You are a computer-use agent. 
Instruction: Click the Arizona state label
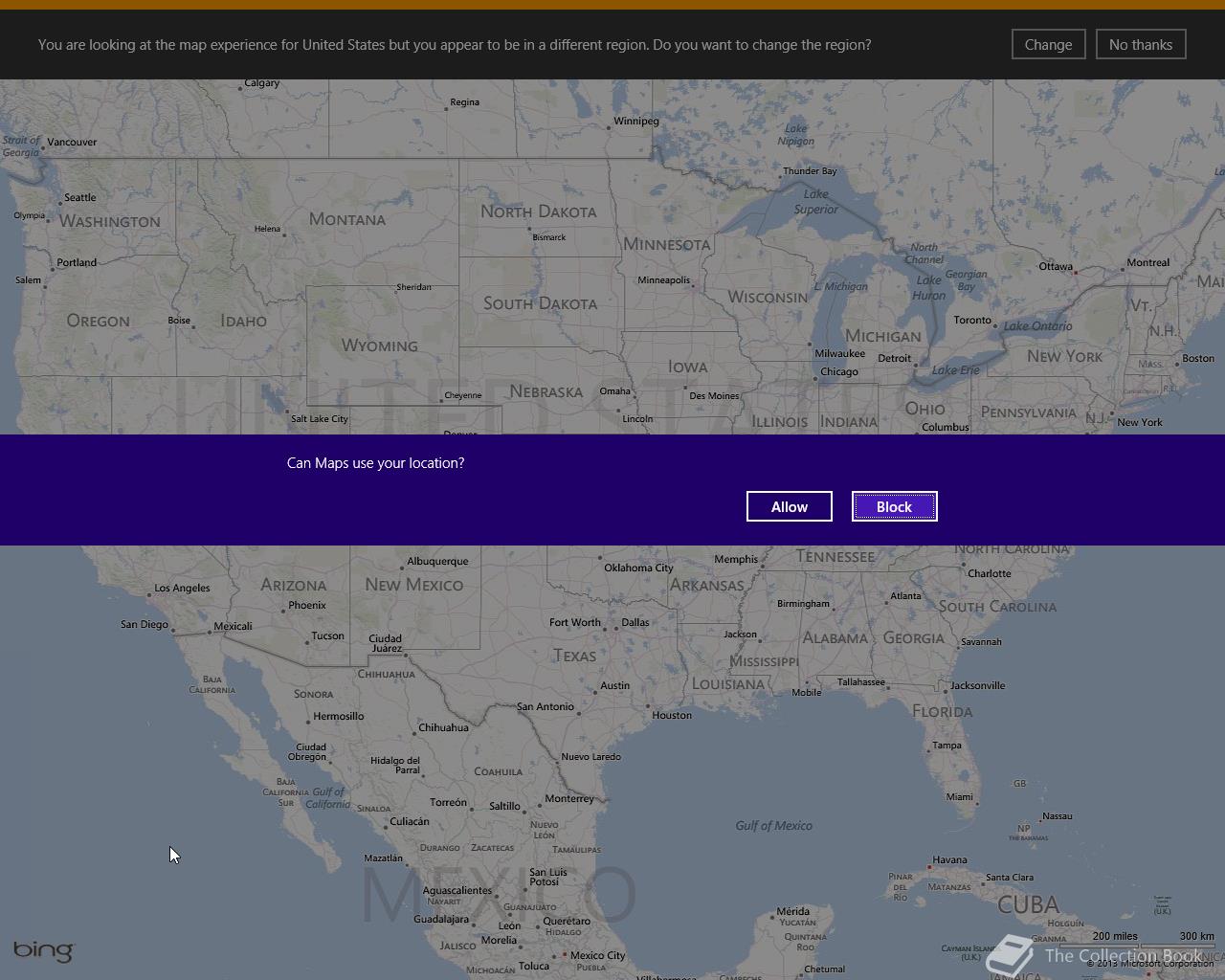pyautogui.click(x=294, y=585)
